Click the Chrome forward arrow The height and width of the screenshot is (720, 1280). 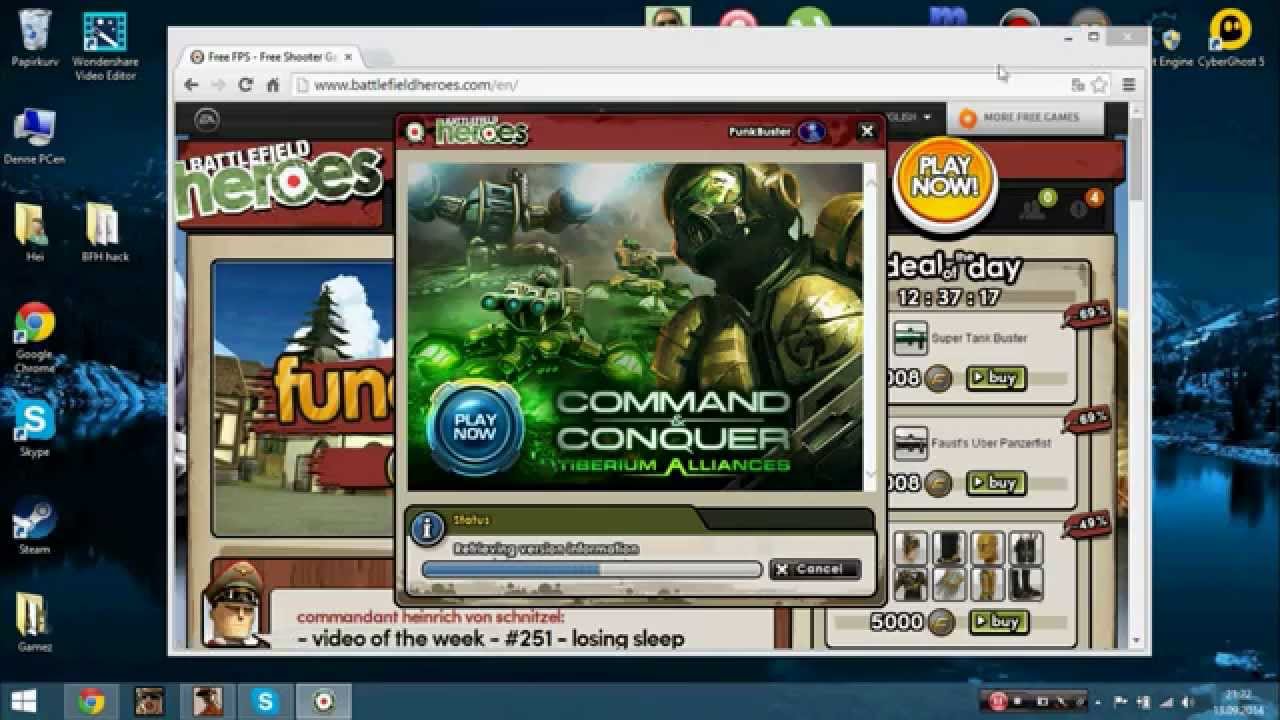click(218, 85)
